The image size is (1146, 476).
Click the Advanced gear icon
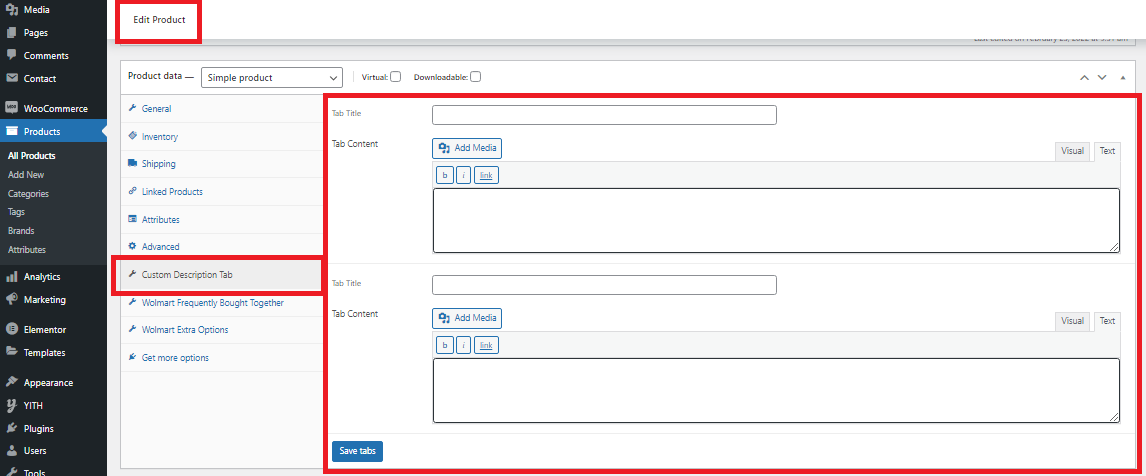pos(132,246)
